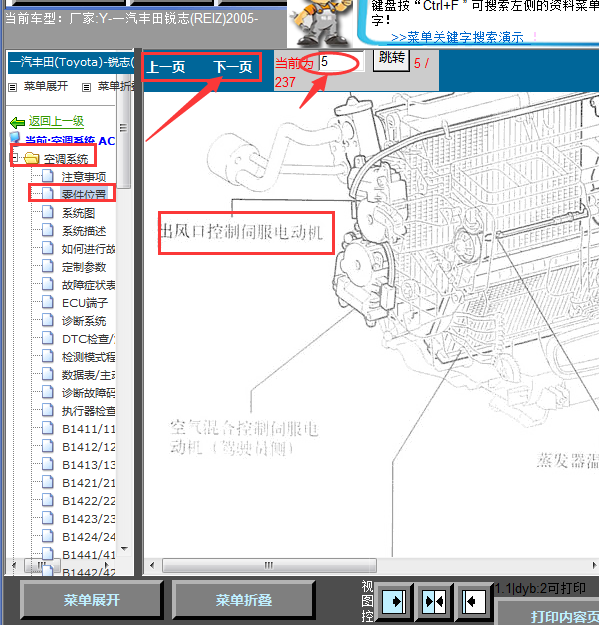Click the folder icon of 空调系统

point(31,158)
